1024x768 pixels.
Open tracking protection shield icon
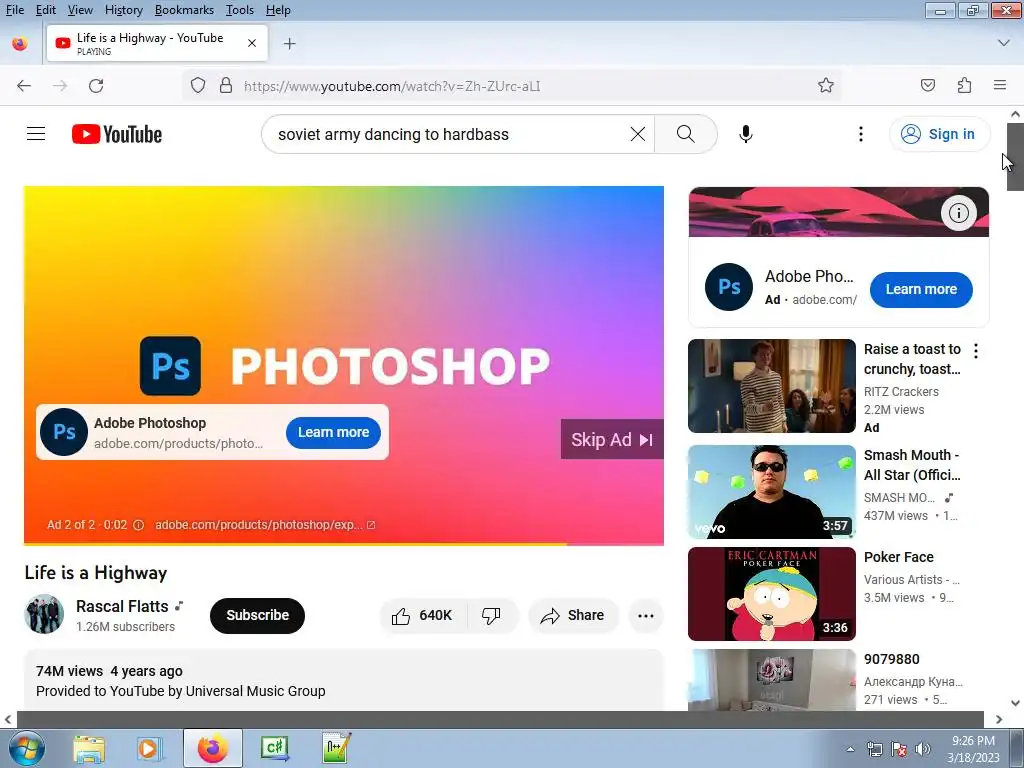click(198, 86)
